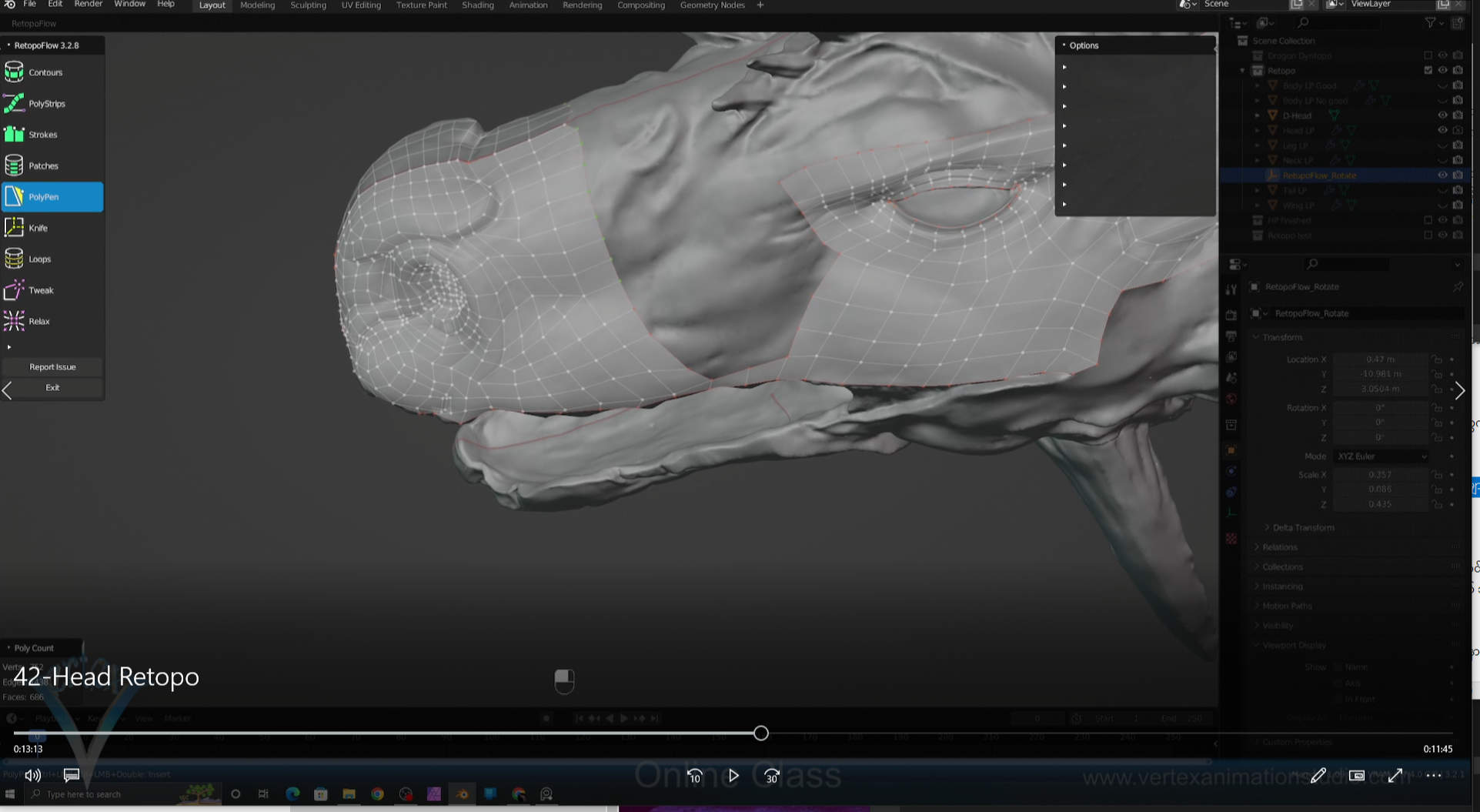Open the Sculpting workspace tab
The height and width of the screenshot is (812, 1480).
tap(308, 5)
